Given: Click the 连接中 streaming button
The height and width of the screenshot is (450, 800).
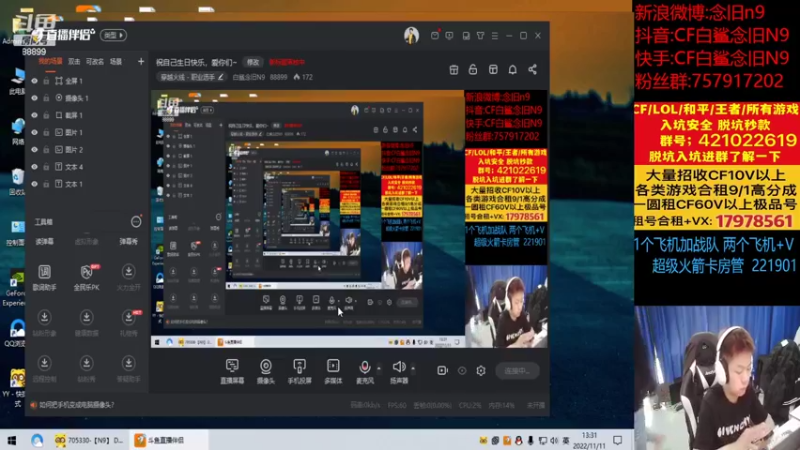Looking at the screenshot, I should (x=517, y=371).
